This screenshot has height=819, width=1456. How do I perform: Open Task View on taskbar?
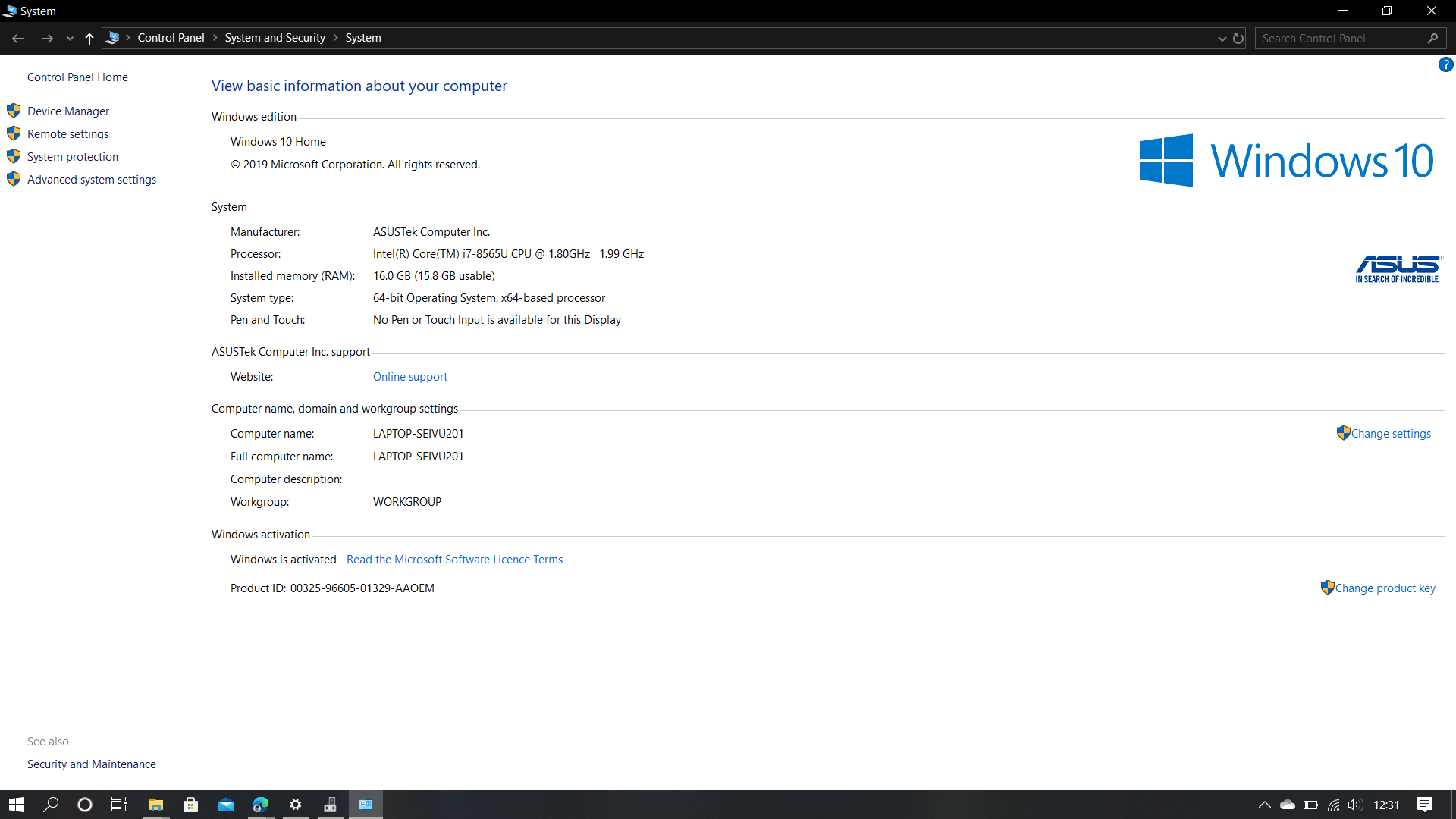pos(119,805)
